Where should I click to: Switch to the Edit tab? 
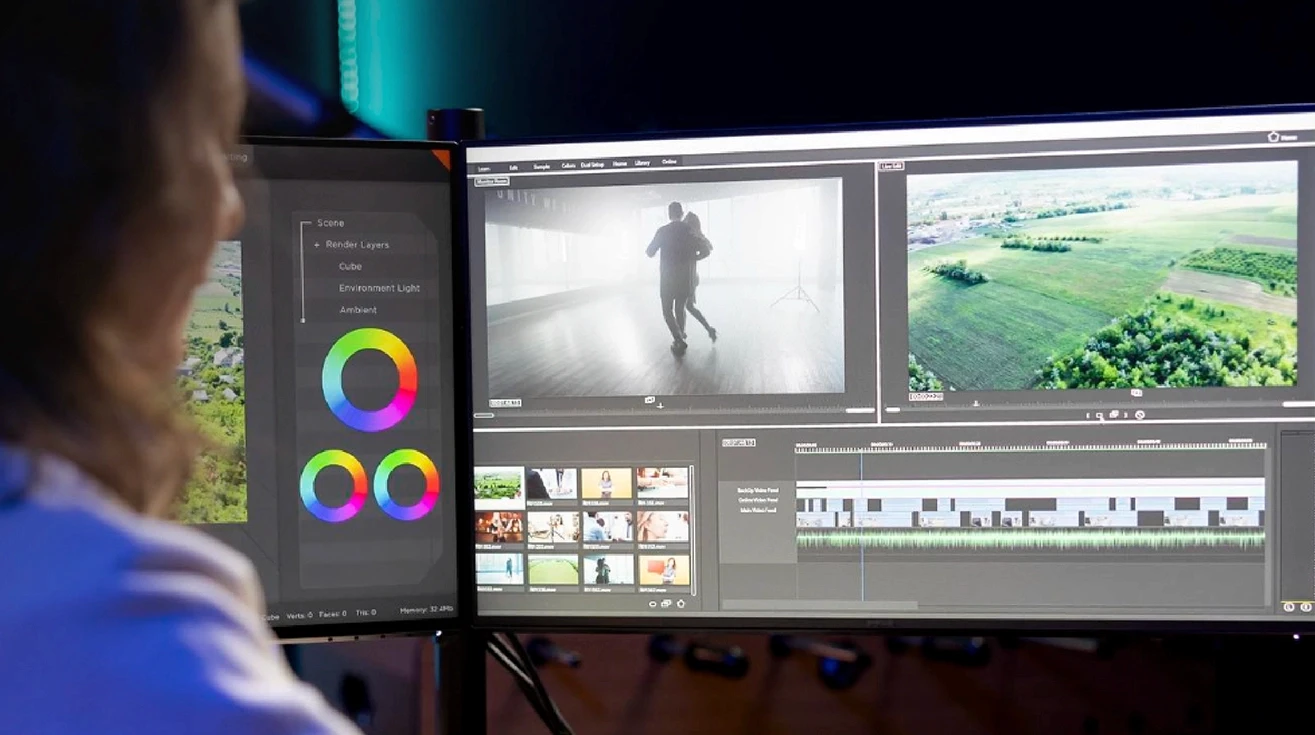513,167
